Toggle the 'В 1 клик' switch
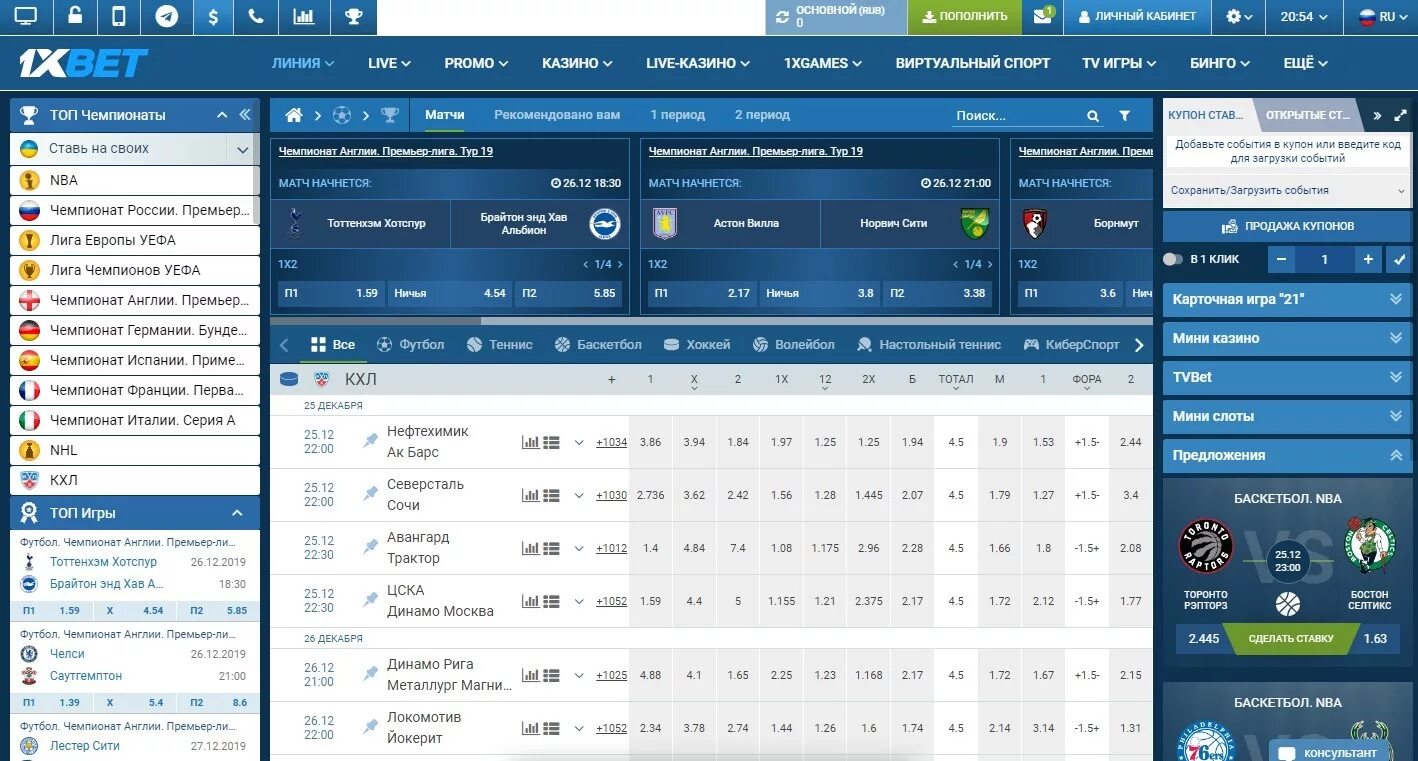The height and width of the screenshot is (761, 1418). pyautogui.click(x=1173, y=259)
